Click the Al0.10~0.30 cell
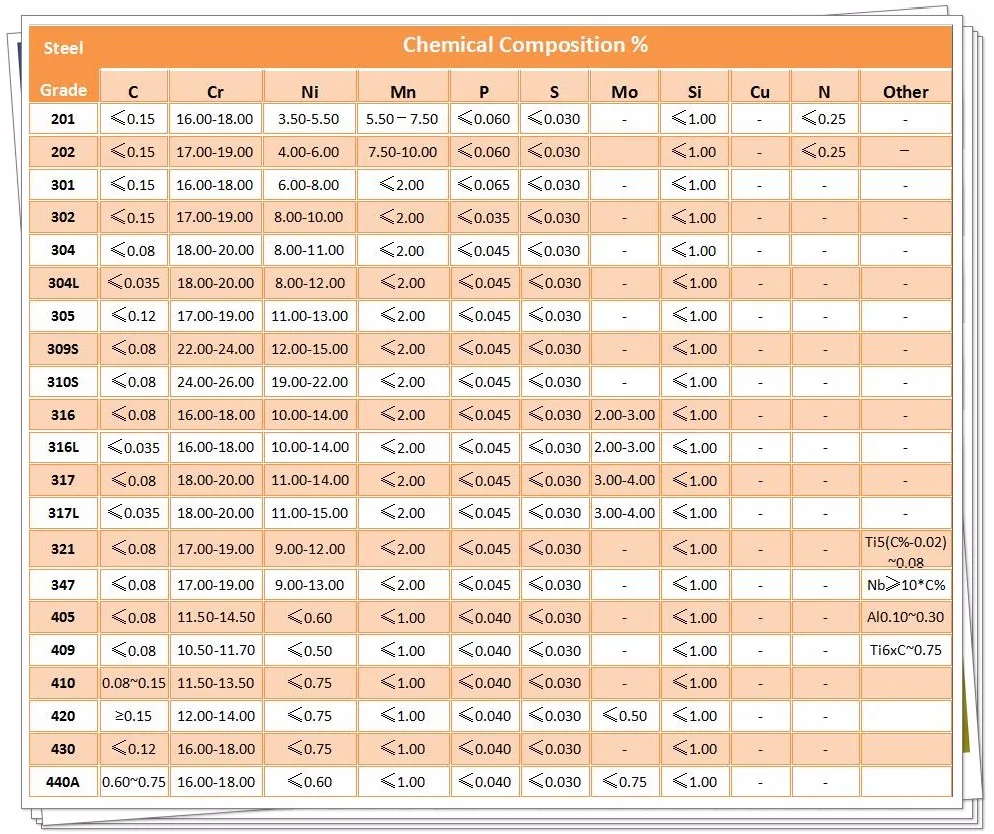 (905, 617)
